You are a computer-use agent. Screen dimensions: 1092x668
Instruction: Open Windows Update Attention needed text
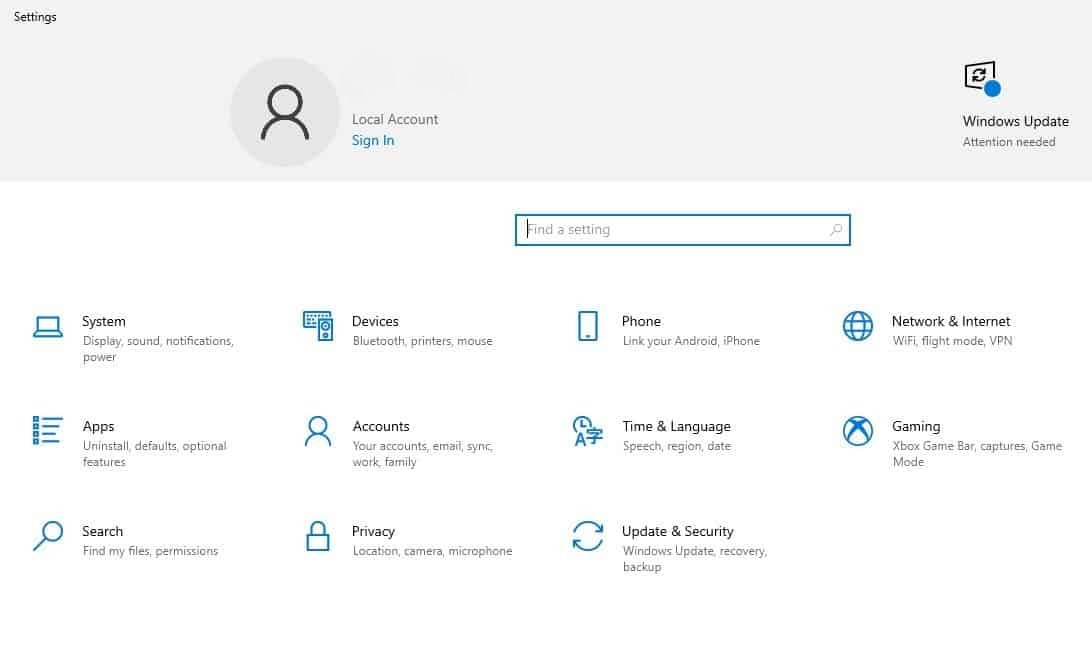pos(1009,142)
